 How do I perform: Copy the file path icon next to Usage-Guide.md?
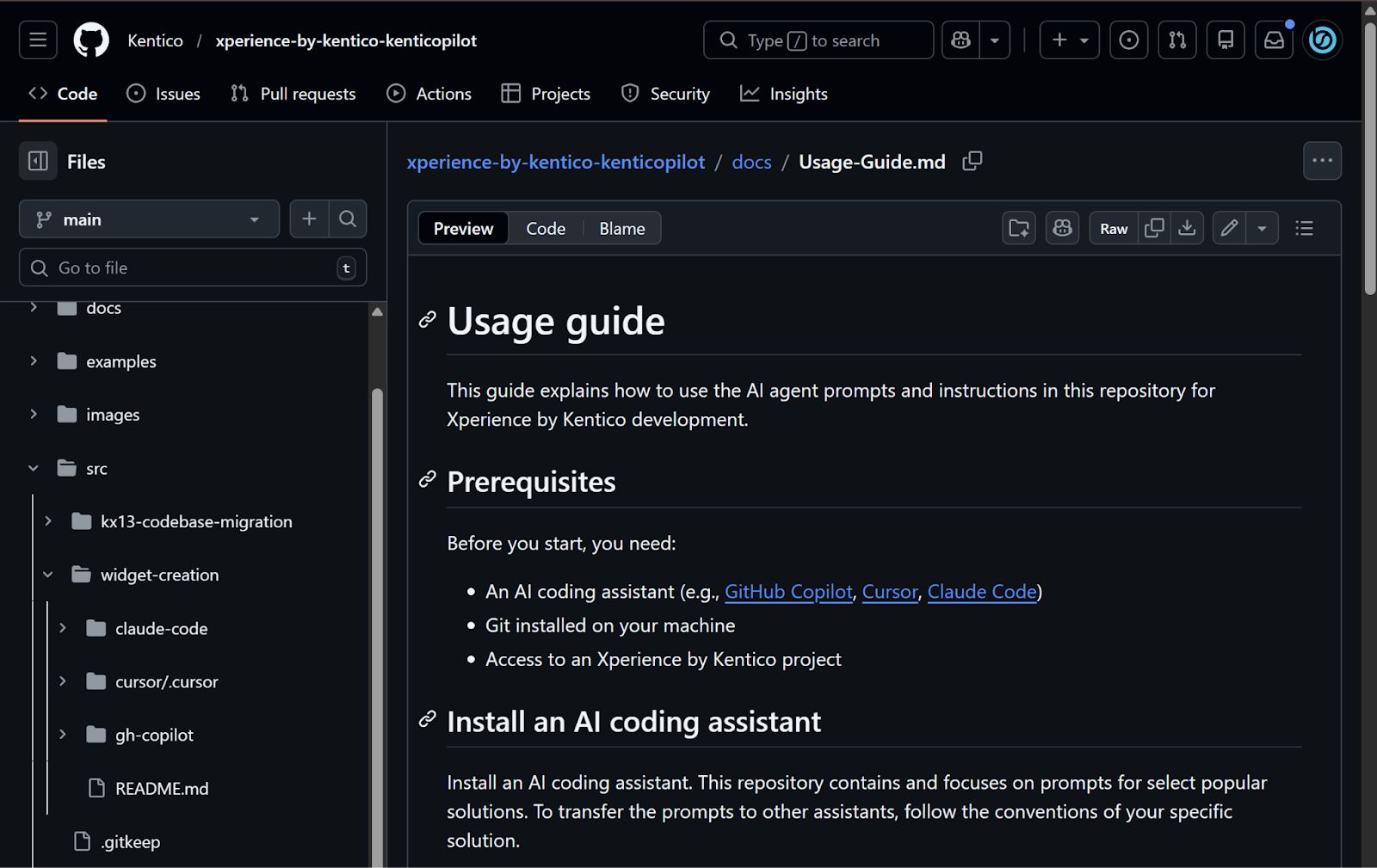coord(972,162)
